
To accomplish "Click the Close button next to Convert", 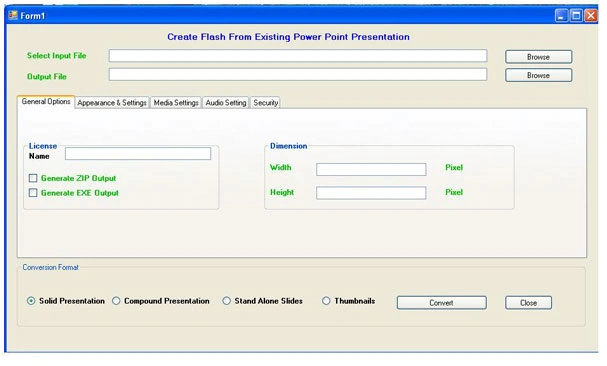I will click(528, 303).
